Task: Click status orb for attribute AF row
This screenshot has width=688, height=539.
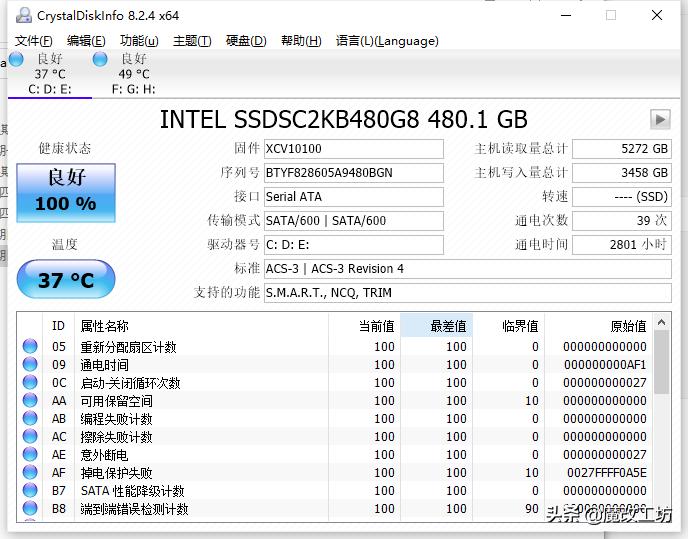Action: click(x=30, y=473)
